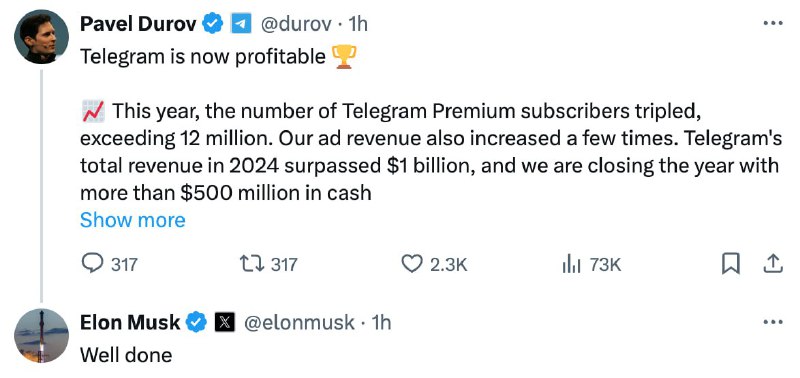The image size is (800, 378).
Task: View analytics via the 73K views icon
Action: (570, 264)
